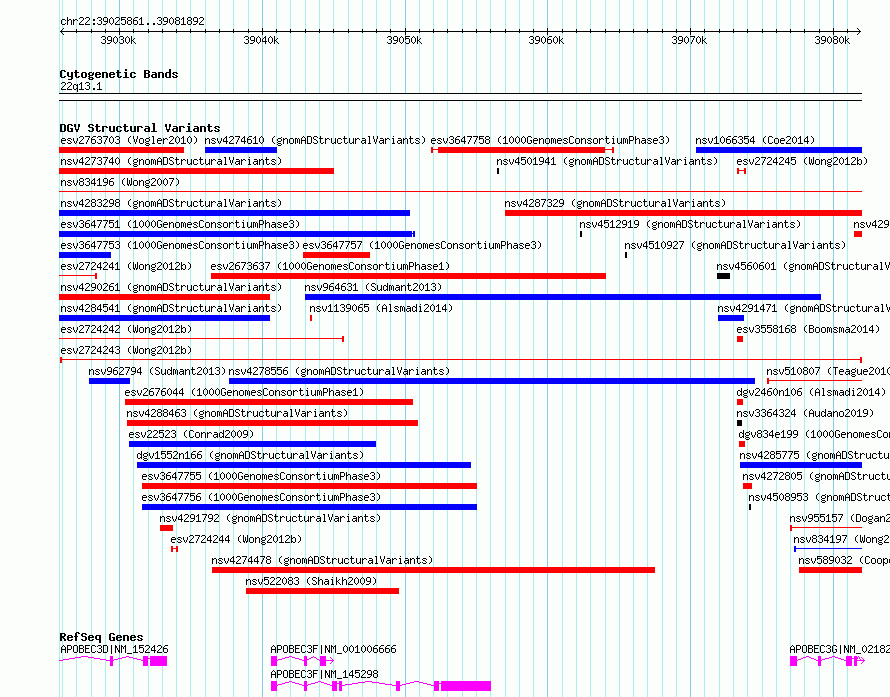Click nsv4272805 gnomAD variant label
The image size is (890, 697).
816,476
